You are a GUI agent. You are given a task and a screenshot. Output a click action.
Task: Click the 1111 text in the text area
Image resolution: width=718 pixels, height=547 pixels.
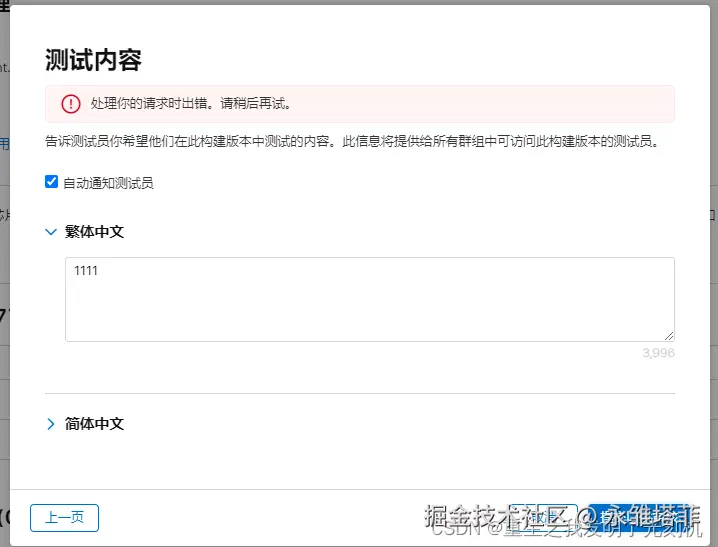86,271
